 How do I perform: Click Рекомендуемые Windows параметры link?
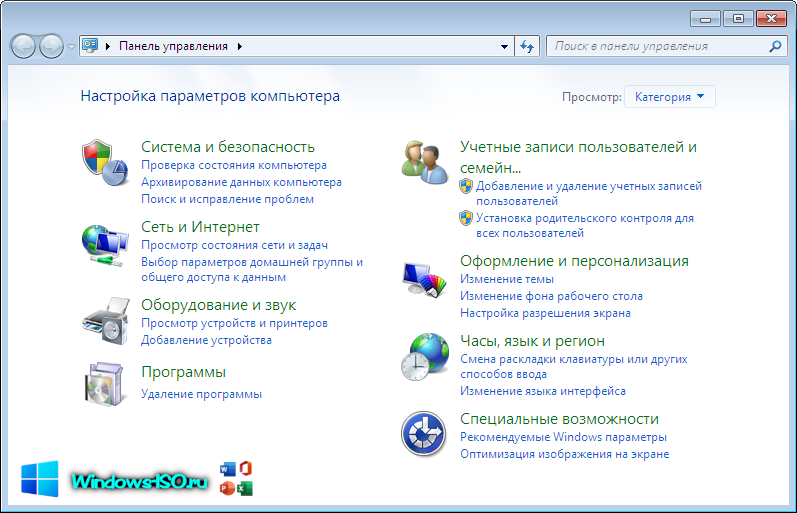pyautogui.click(x=563, y=437)
